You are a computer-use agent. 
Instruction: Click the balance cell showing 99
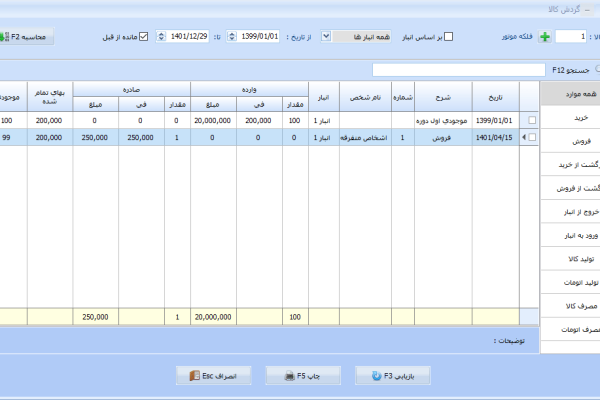click(13, 137)
